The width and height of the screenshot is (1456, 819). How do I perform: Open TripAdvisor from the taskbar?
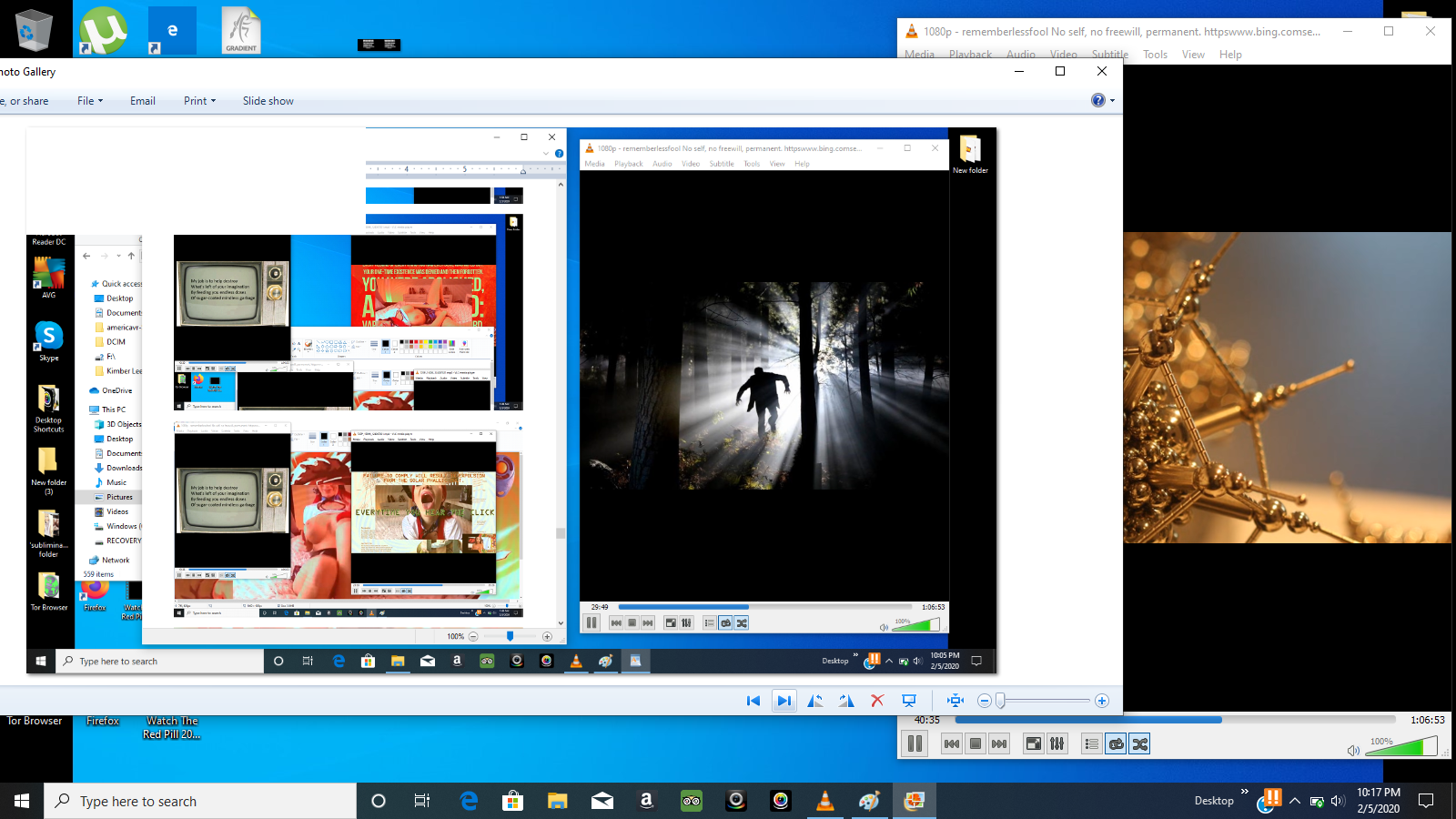click(692, 801)
